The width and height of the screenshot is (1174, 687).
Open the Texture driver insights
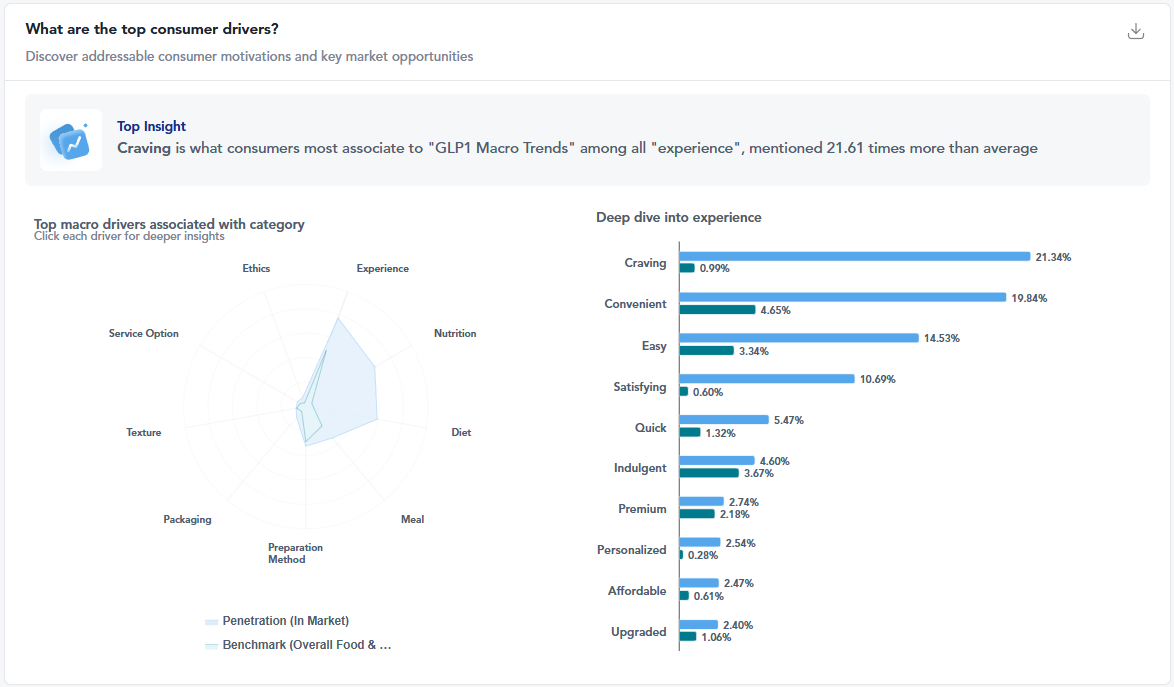point(143,433)
